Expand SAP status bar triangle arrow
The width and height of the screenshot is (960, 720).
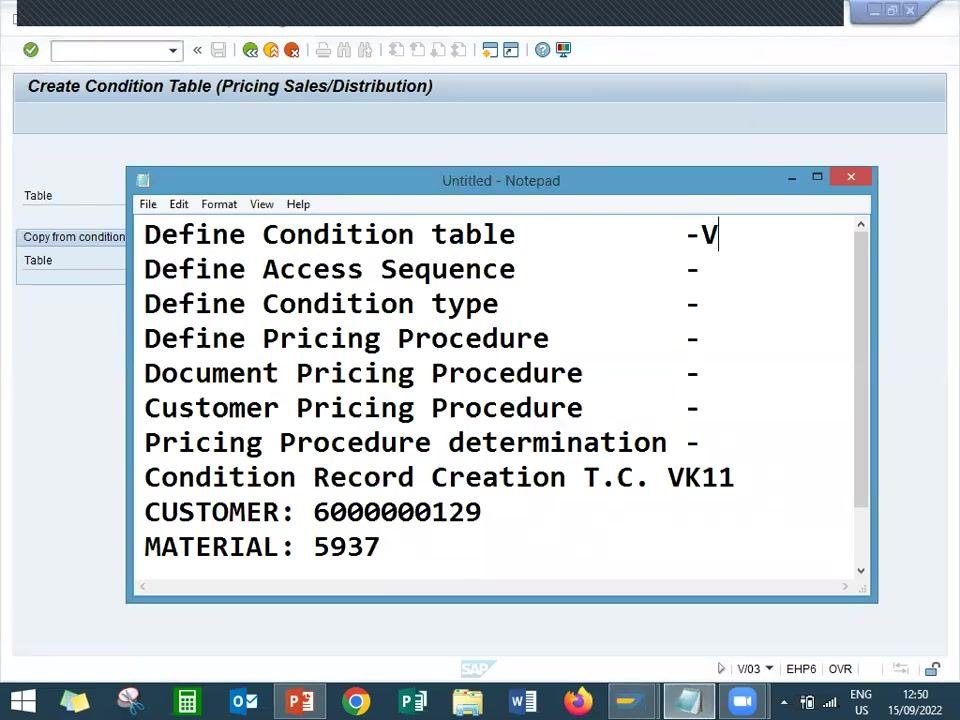click(721, 669)
